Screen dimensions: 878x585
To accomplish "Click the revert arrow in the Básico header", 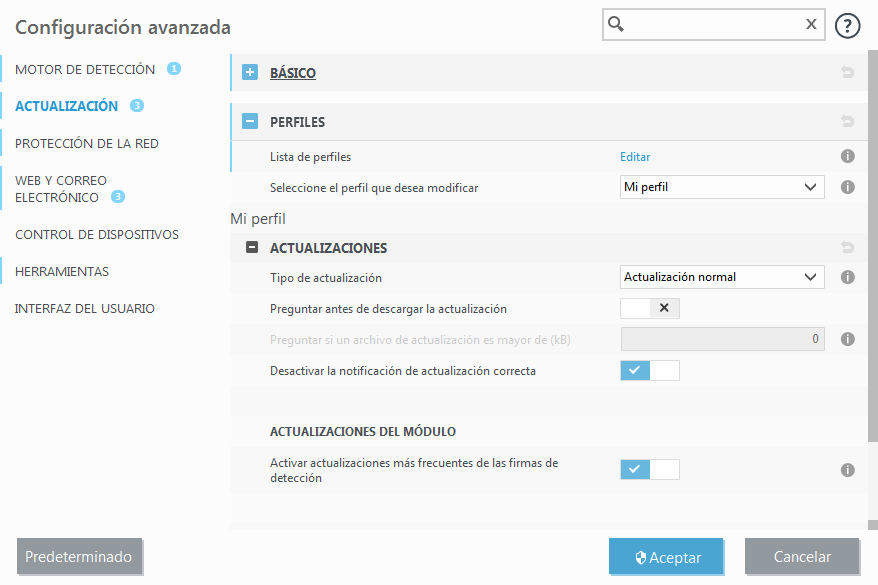I will point(847,73).
